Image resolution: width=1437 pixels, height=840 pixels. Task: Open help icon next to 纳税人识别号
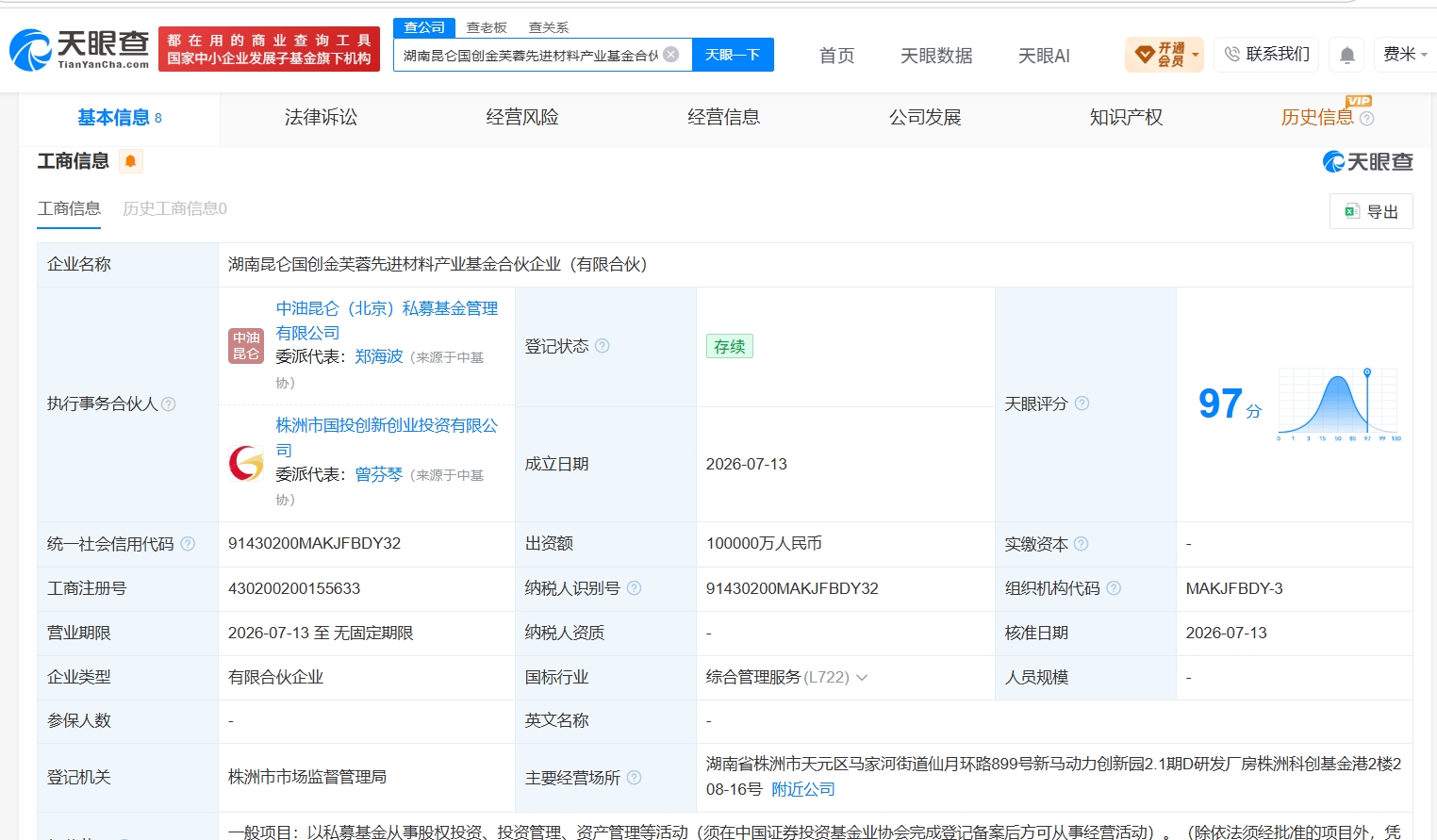(x=634, y=588)
